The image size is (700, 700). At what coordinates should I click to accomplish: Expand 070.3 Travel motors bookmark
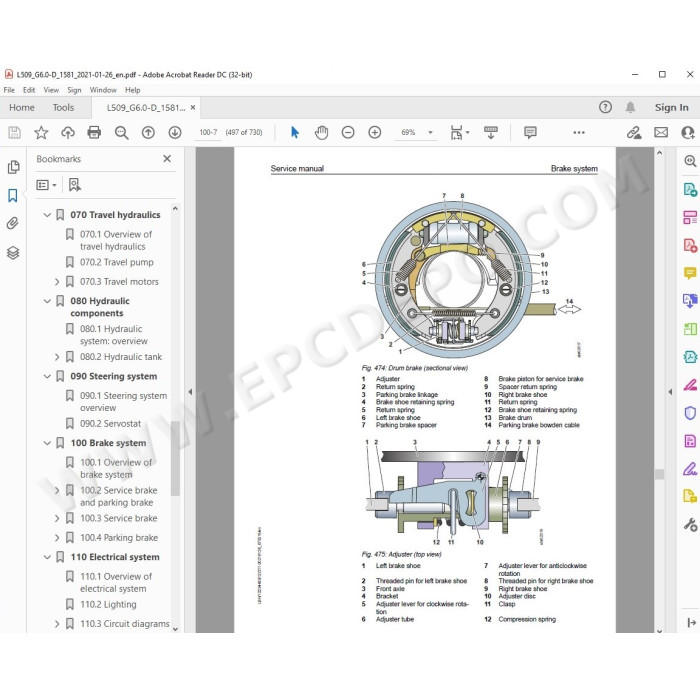[57, 282]
